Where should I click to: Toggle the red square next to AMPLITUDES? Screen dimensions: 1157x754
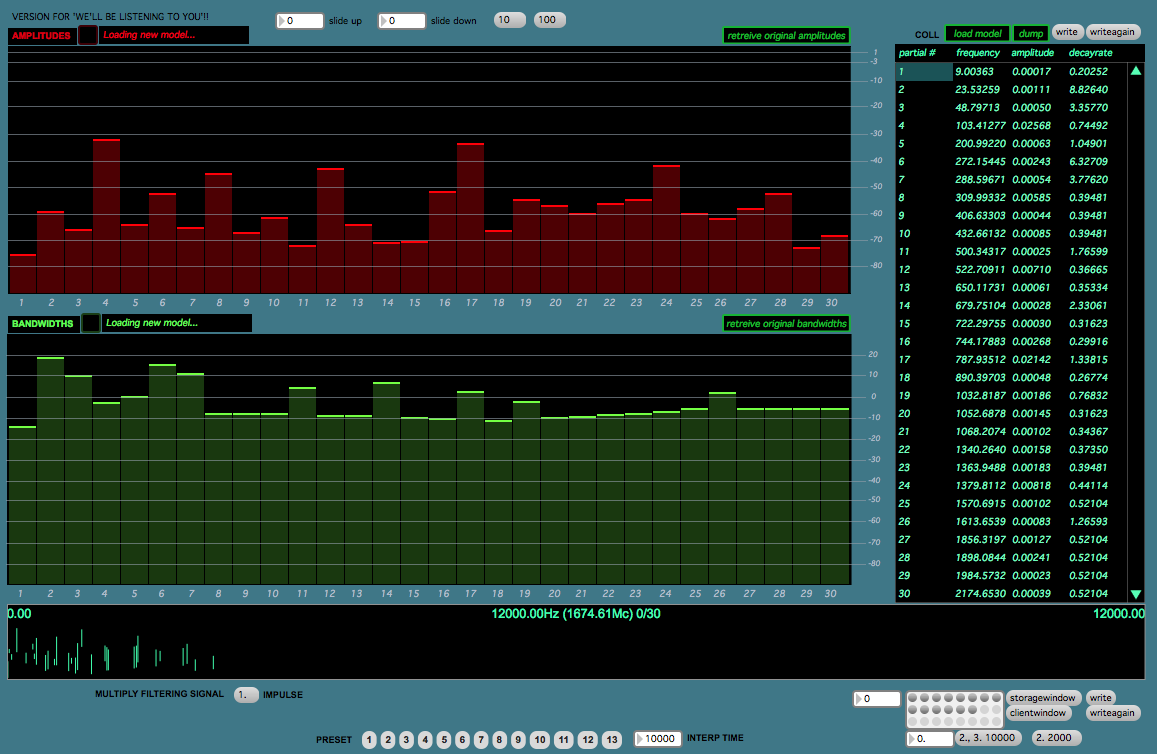coord(88,35)
